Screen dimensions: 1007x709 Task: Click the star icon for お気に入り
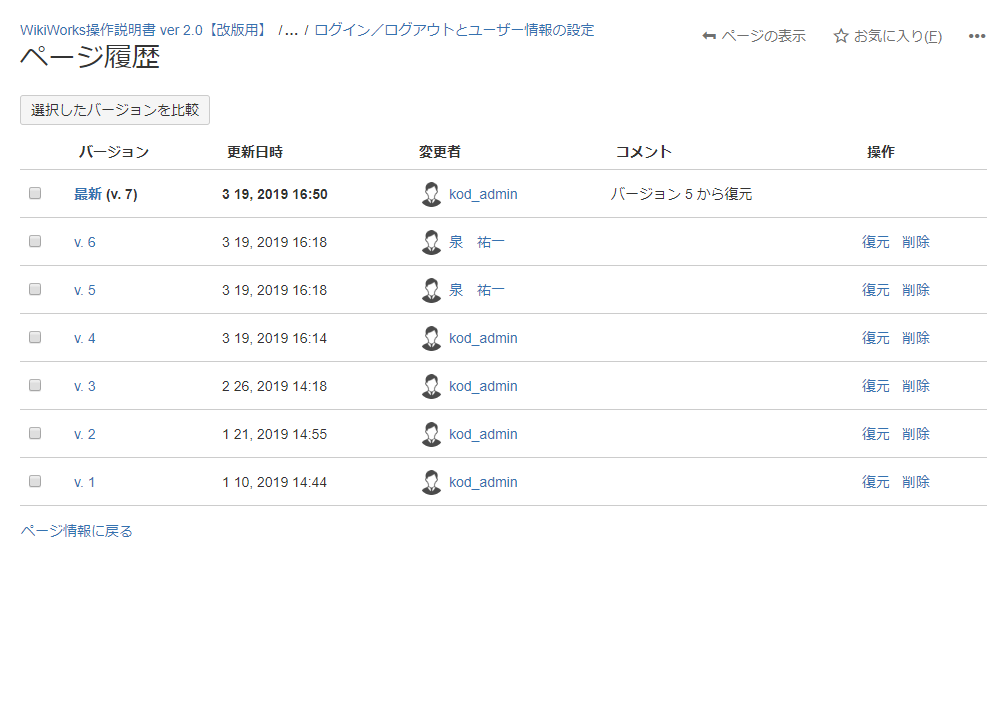[841, 36]
